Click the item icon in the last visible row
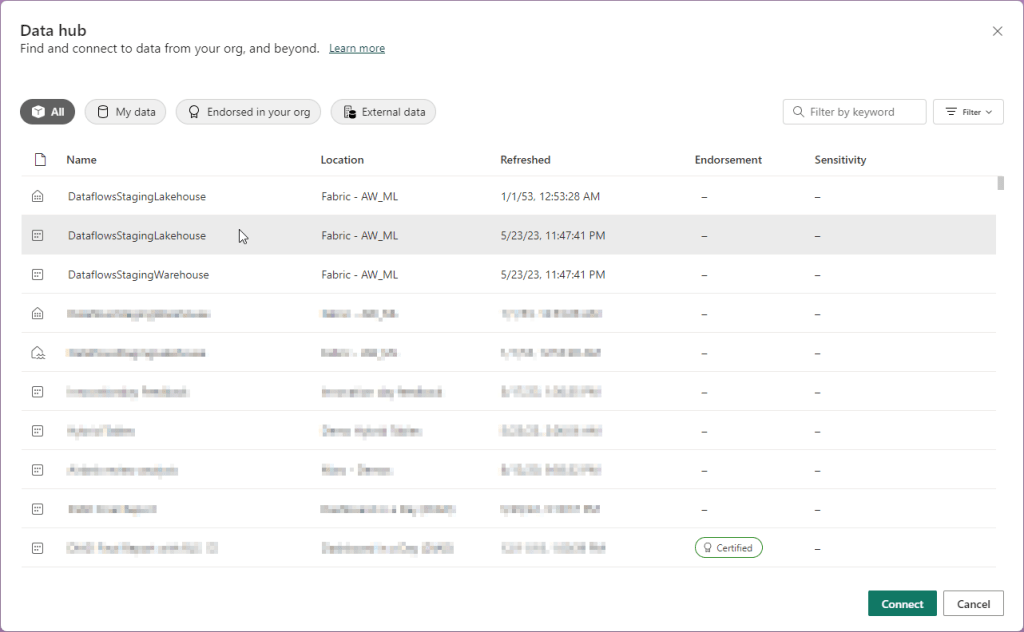This screenshot has width=1024, height=632. [x=38, y=548]
